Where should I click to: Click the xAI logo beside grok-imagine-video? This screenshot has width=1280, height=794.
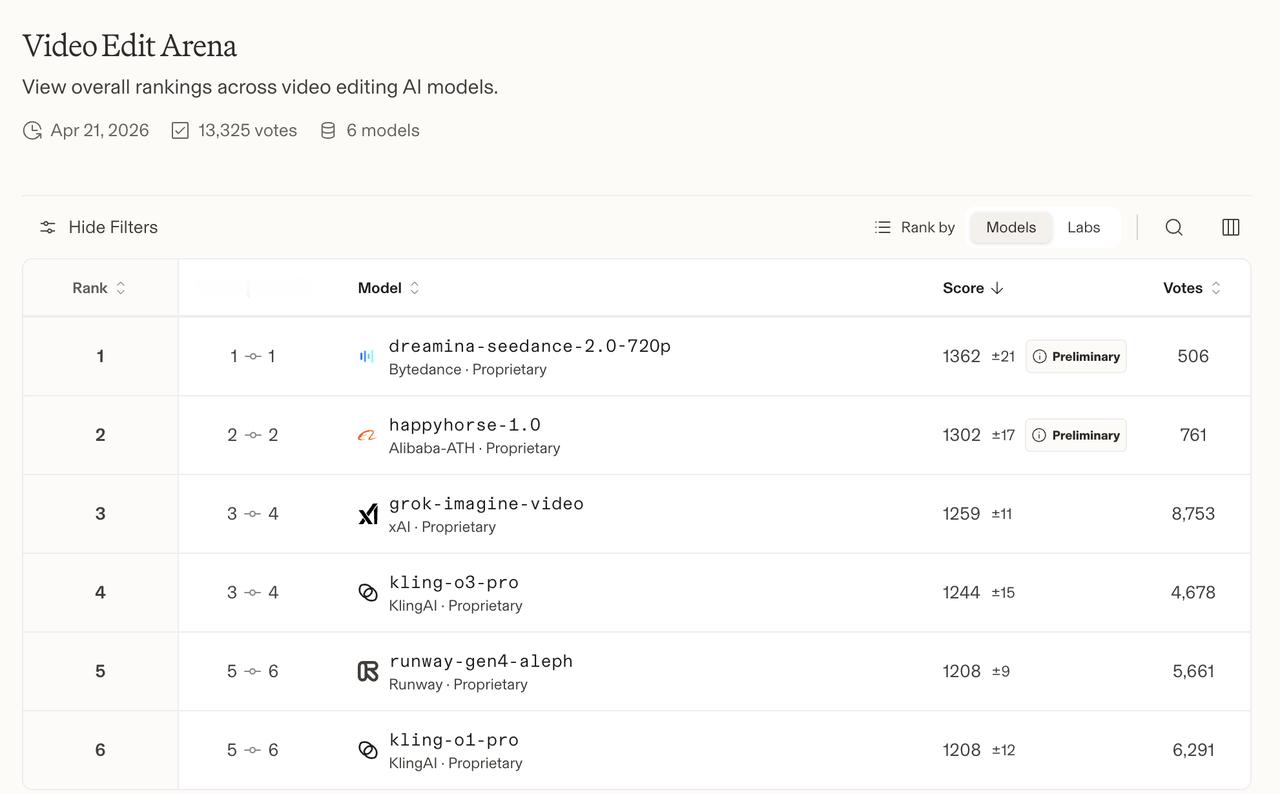368,514
